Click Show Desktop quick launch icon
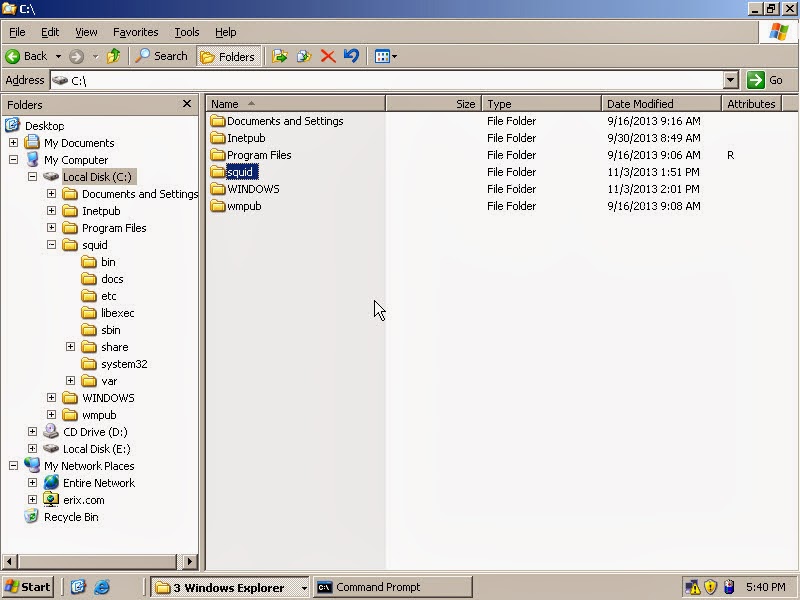800x600 pixels. 78,587
